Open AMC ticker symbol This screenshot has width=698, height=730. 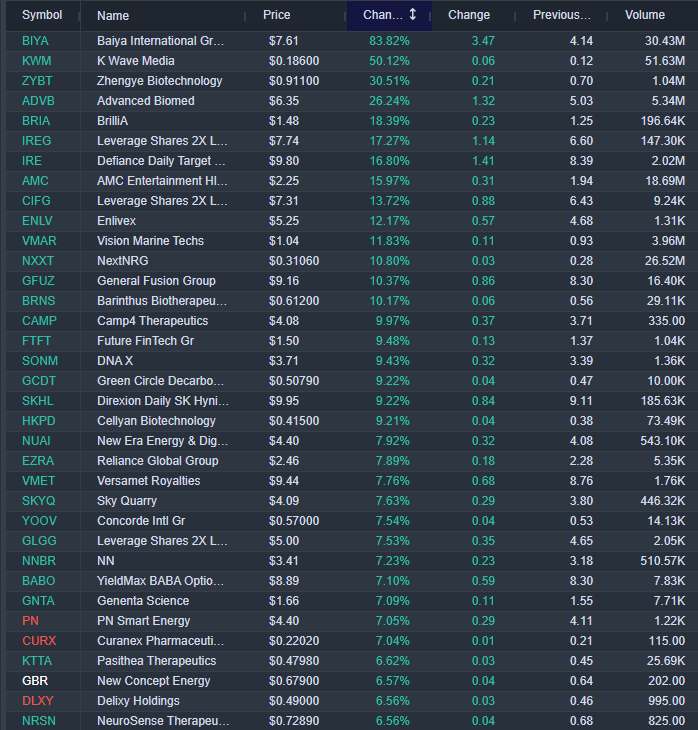[x=35, y=181]
